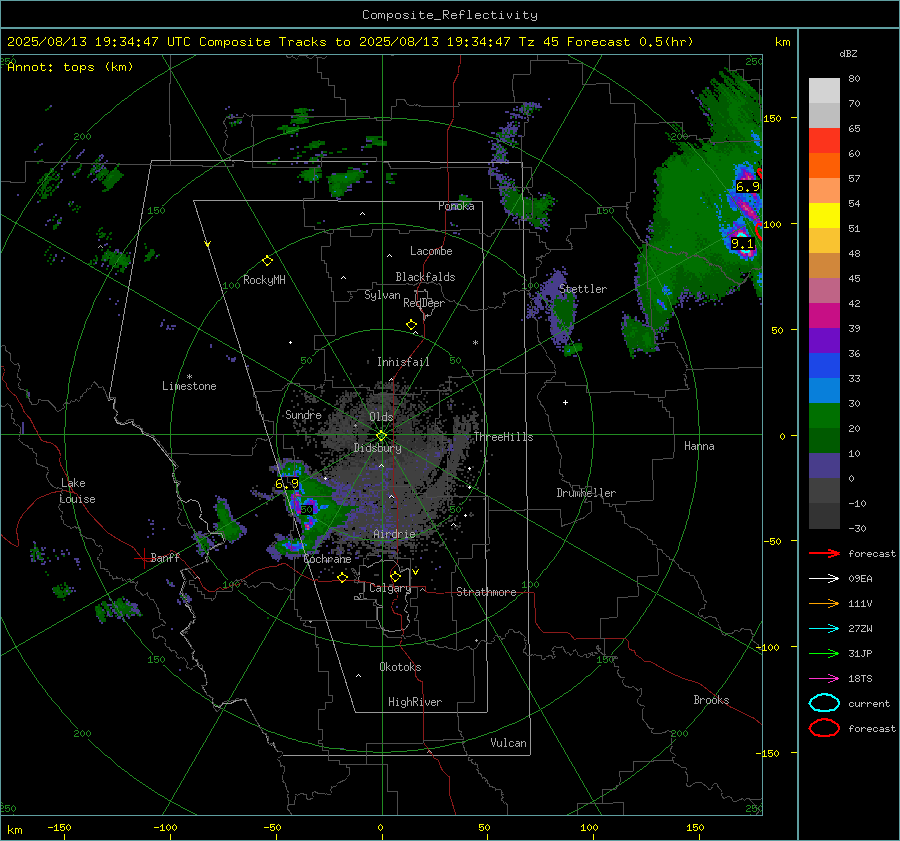
Task: Click the yellow diamond marker south of Cochrane
Action: click(342, 577)
